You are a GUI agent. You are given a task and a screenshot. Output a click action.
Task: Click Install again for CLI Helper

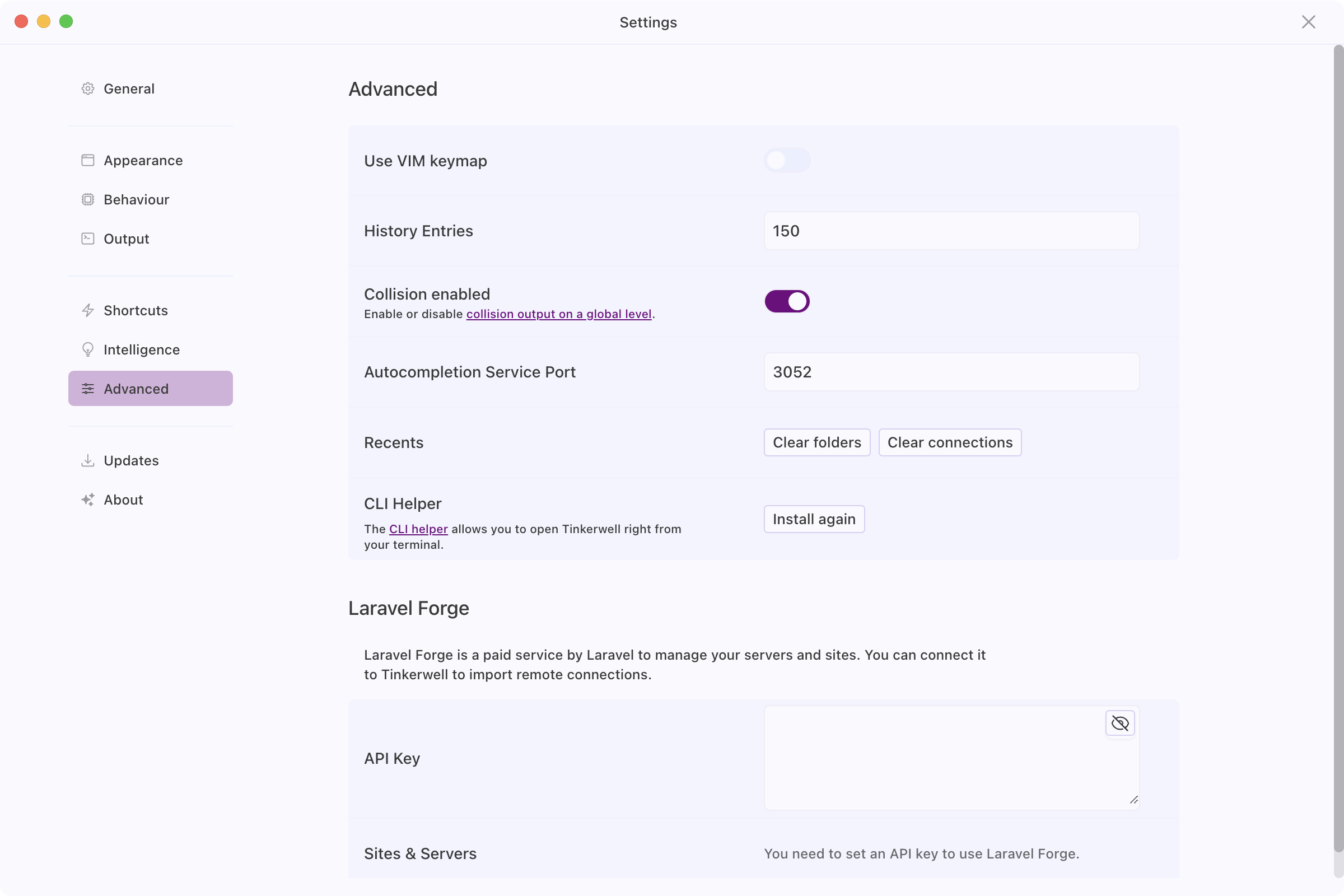(x=814, y=519)
